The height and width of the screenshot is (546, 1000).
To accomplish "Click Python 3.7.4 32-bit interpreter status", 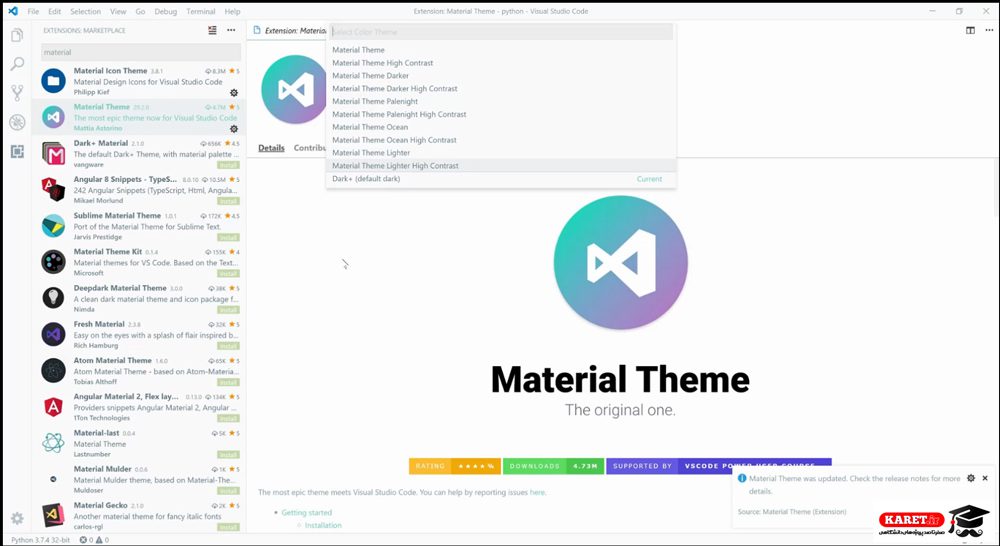I will coord(40,540).
